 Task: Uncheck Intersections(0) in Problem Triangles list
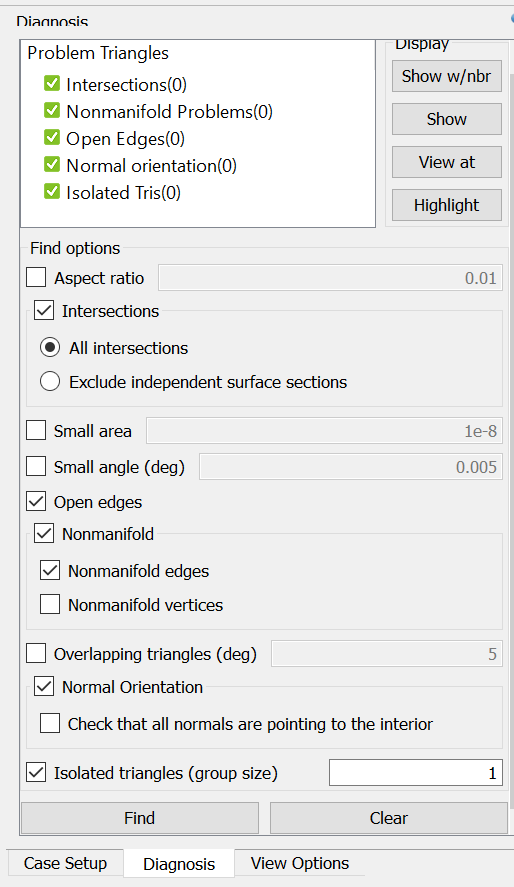pyautogui.click(x=52, y=84)
